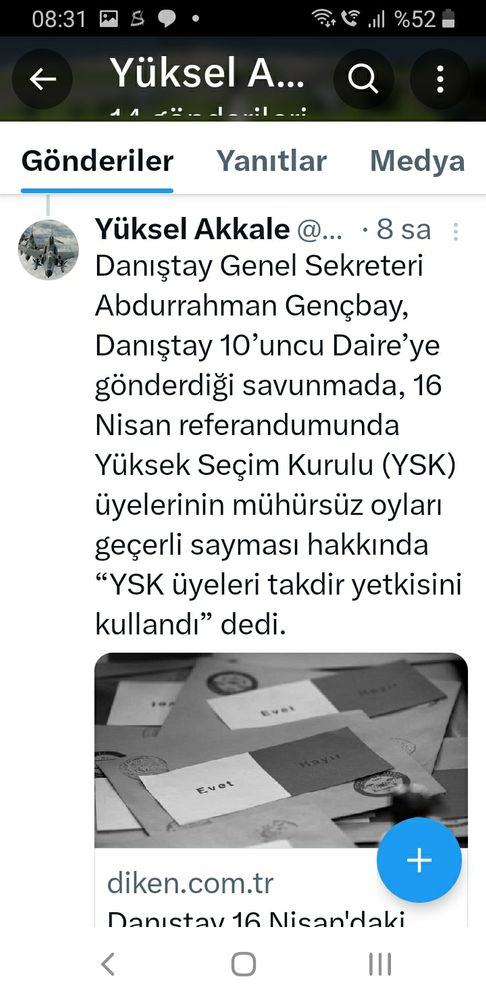Open Android recent apps button
The width and height of the screenshot is (486, 1000).
point(379,964)
